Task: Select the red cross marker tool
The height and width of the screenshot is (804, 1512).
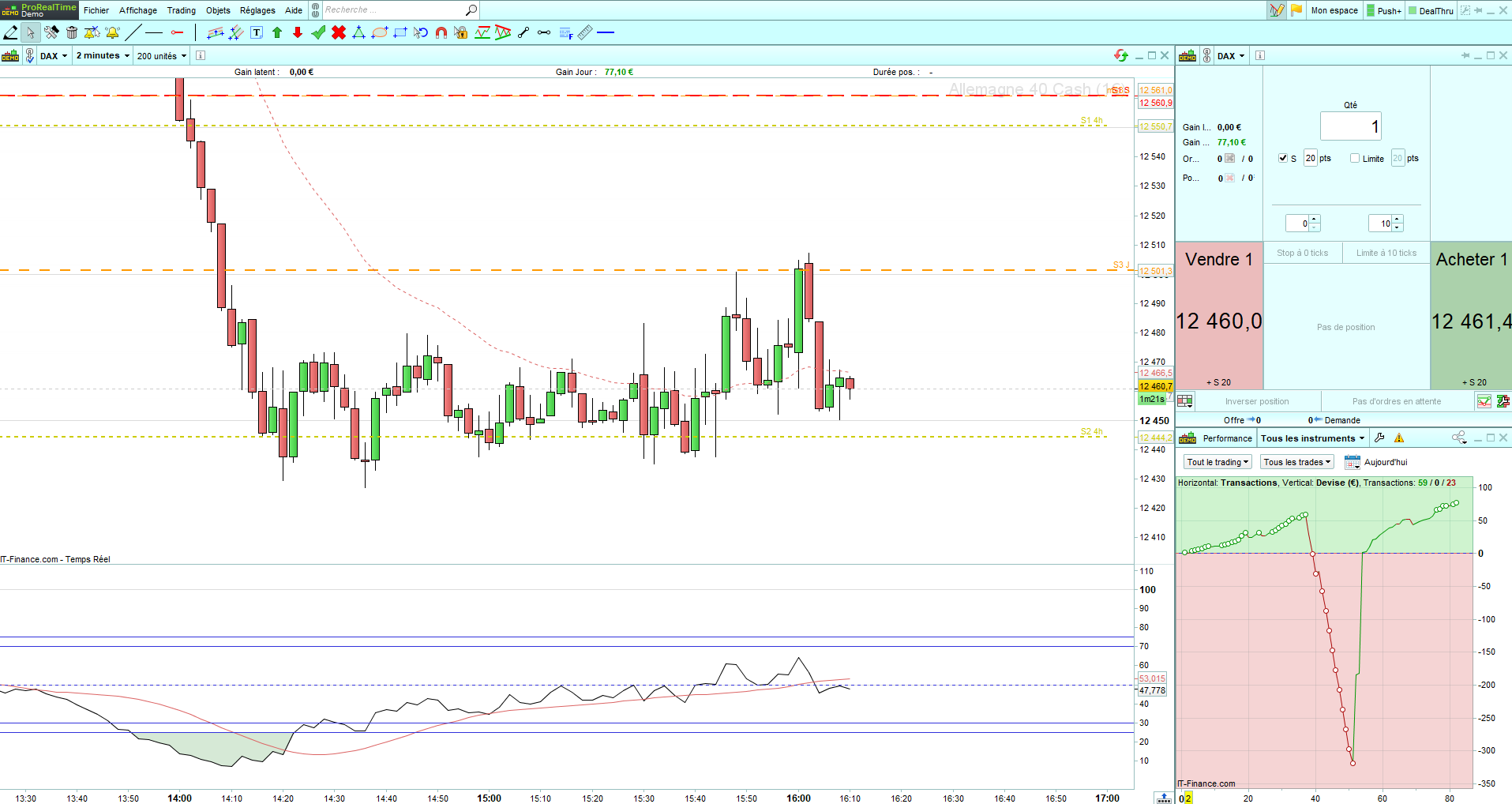Action: (339, 32)
